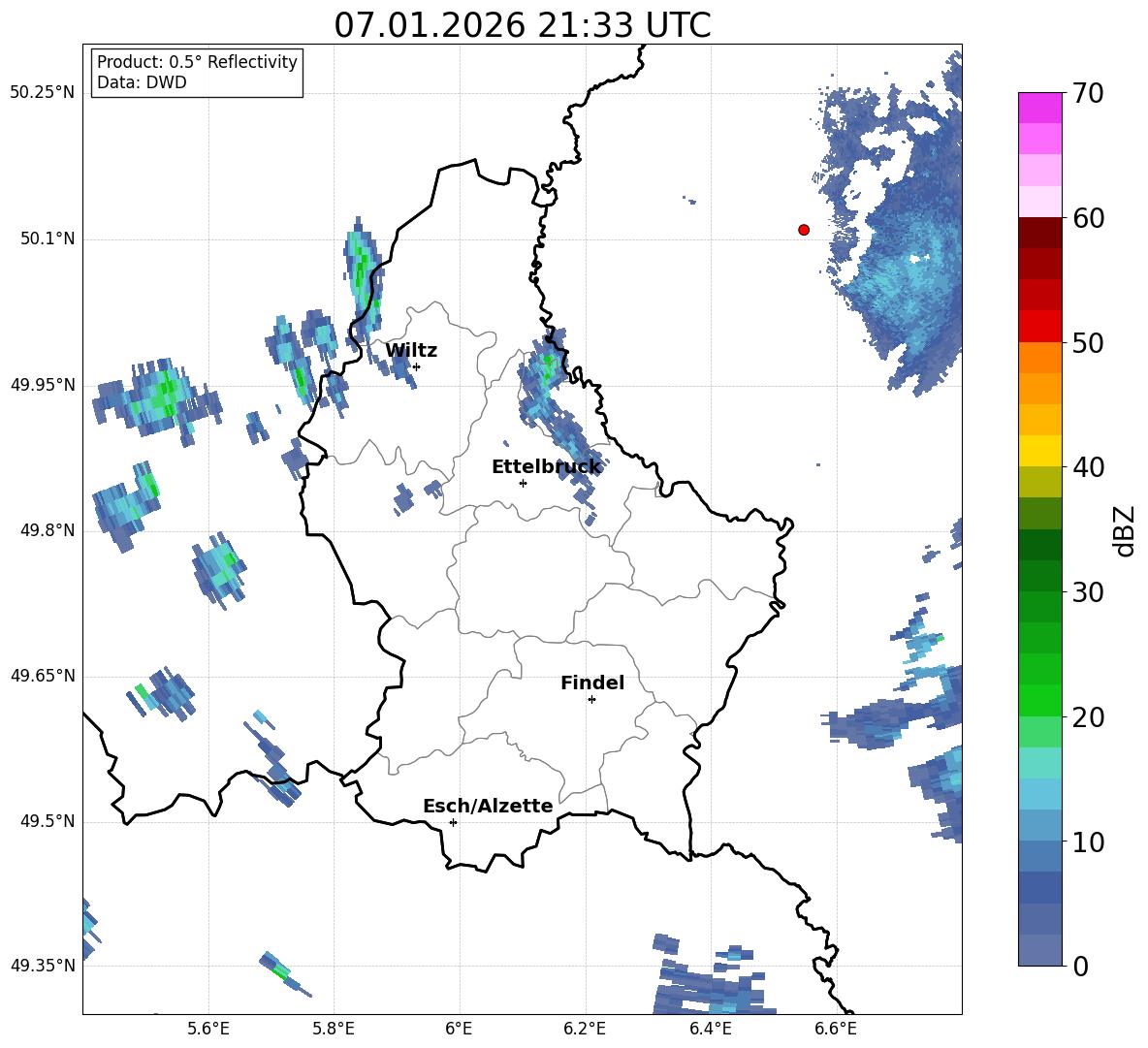Click the 49.8°N latitude label
The height and width of the screenshot is (1048, 1148).
tap(48, 530)
